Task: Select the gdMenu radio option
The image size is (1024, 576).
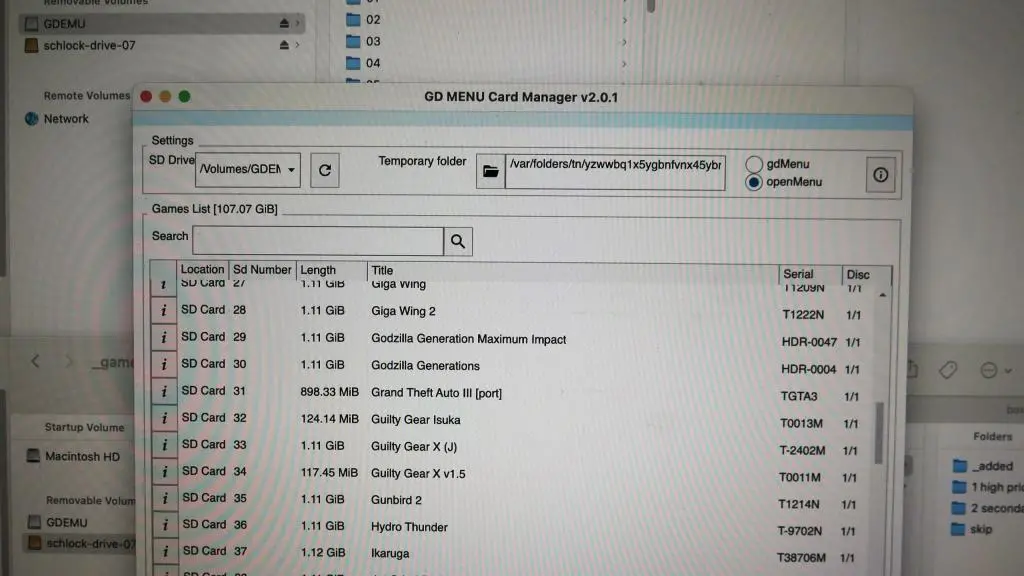Action: tap(754, 164)
